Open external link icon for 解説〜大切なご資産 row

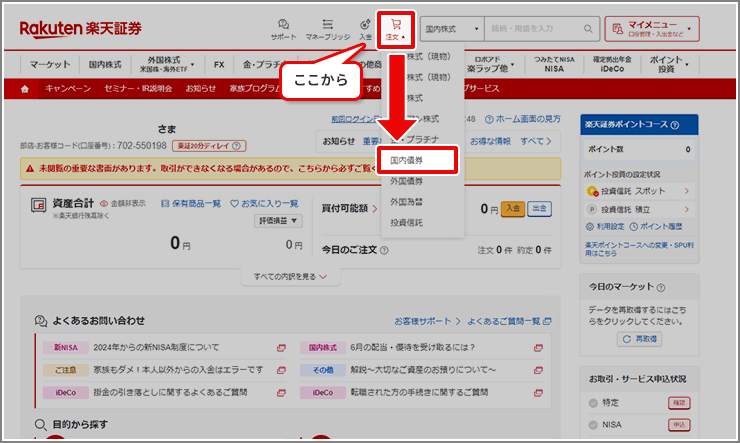tap(538, 370)
